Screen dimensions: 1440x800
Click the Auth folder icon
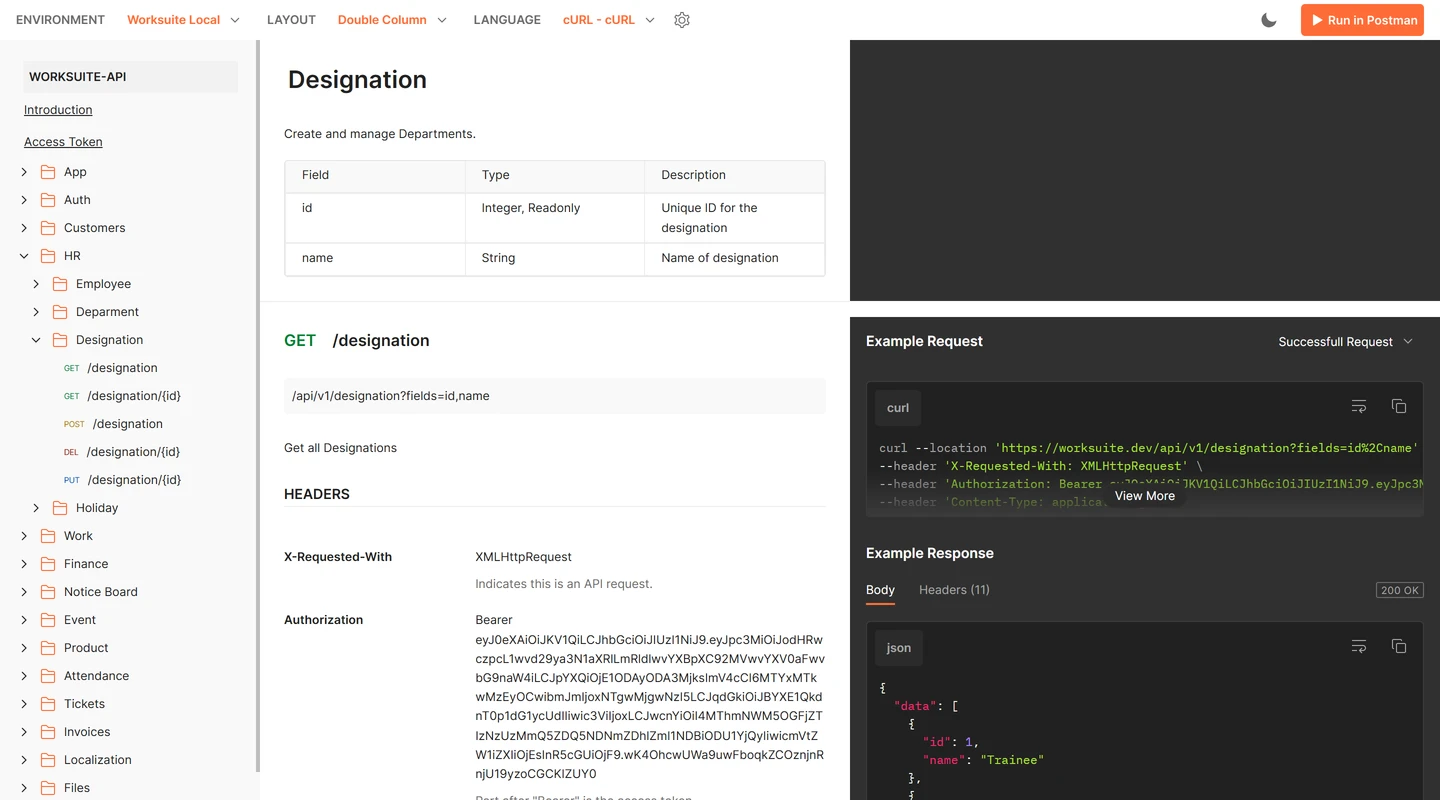(47, 200)
